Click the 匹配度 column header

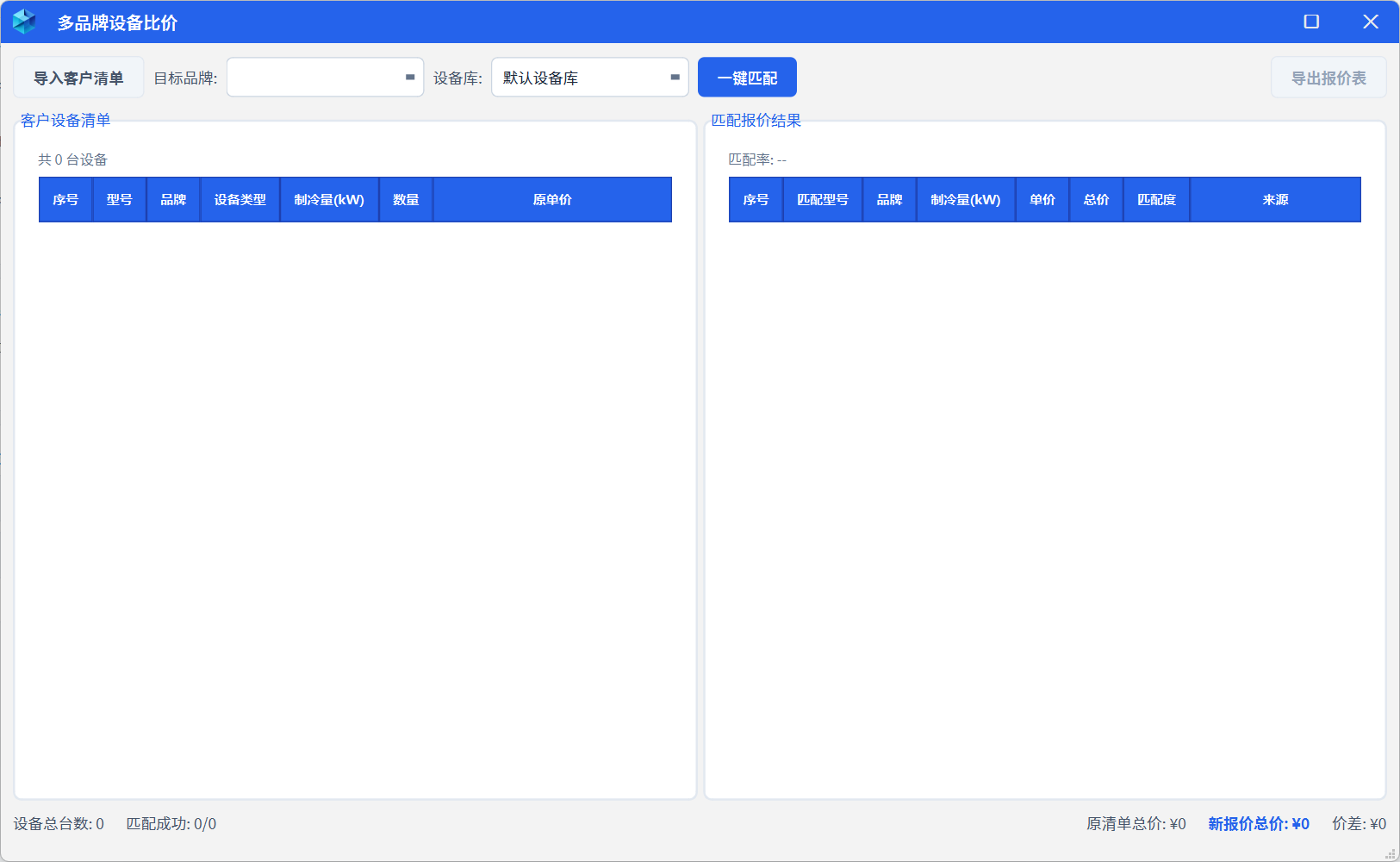[x=1155, y=199]
